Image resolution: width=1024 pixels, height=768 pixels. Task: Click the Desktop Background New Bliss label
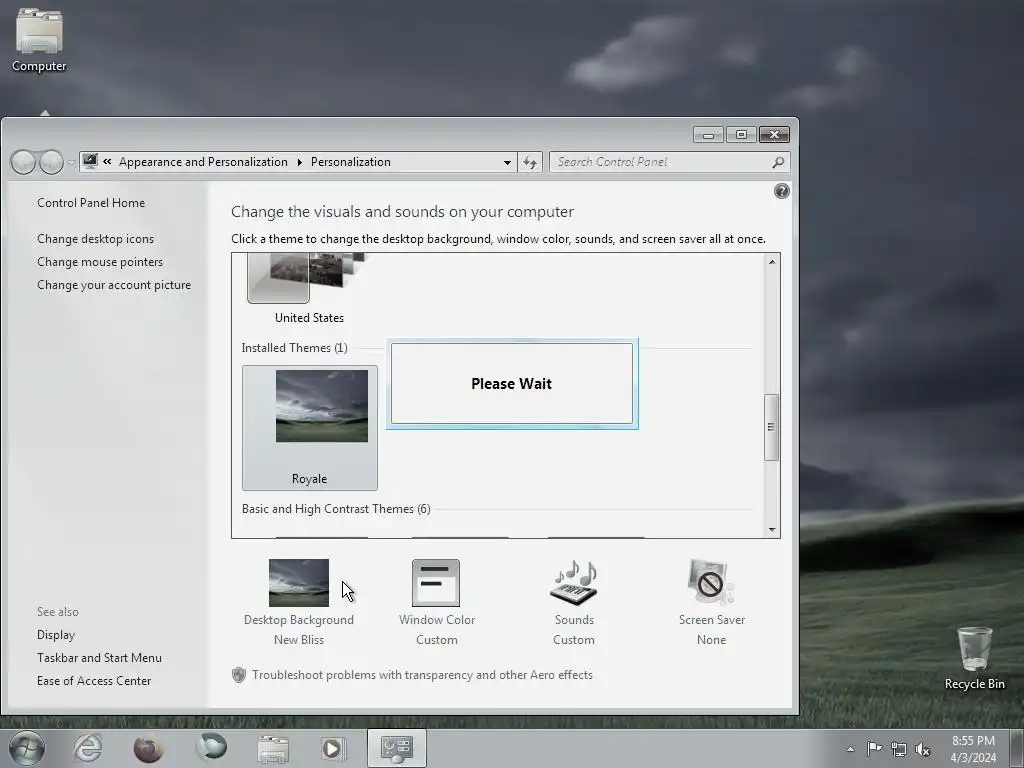(298, 630)
